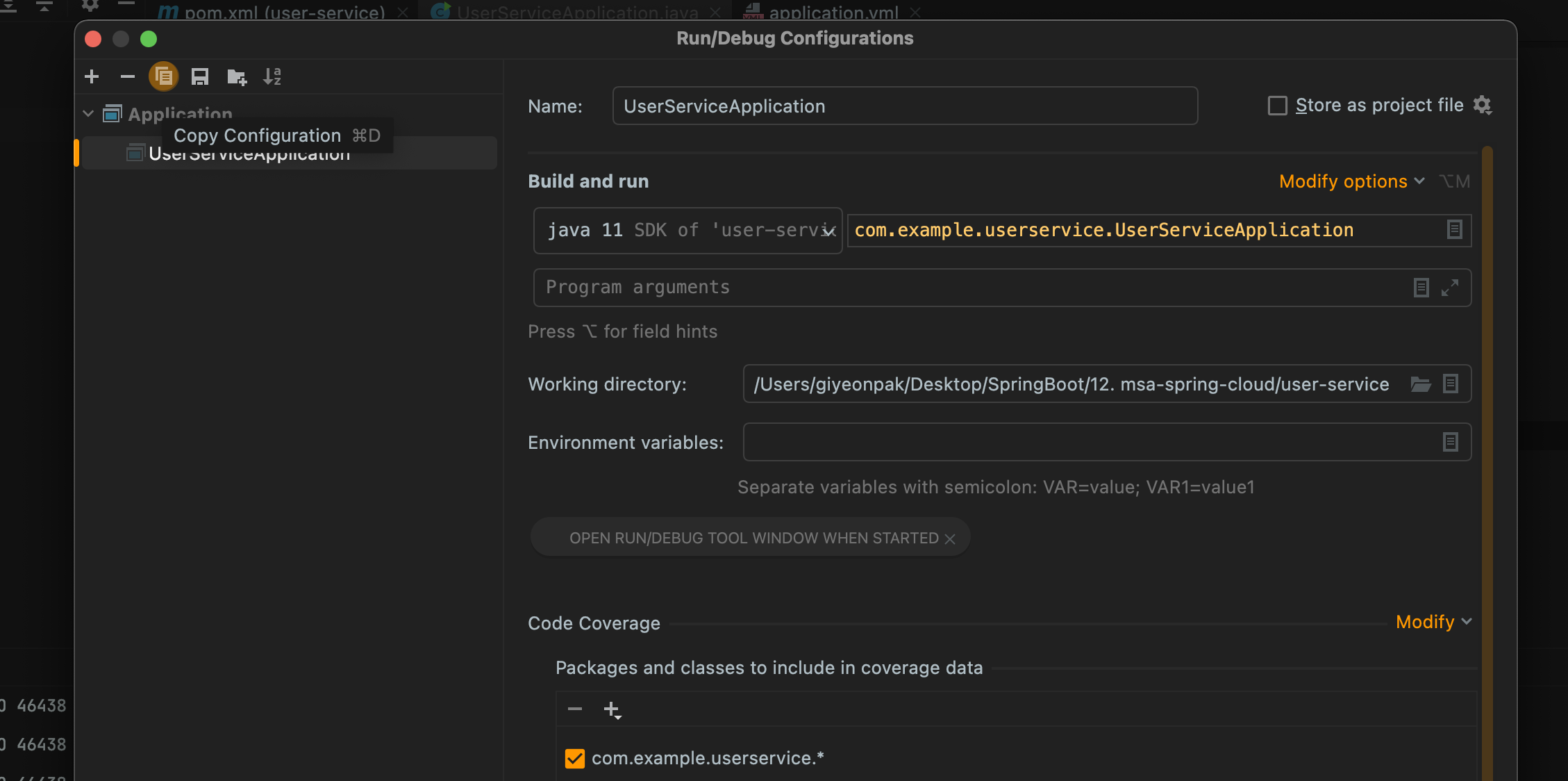This screenshot has height=781, width=1568.
Task: Insert macros into Working directory
Action: coord(1451,384)
